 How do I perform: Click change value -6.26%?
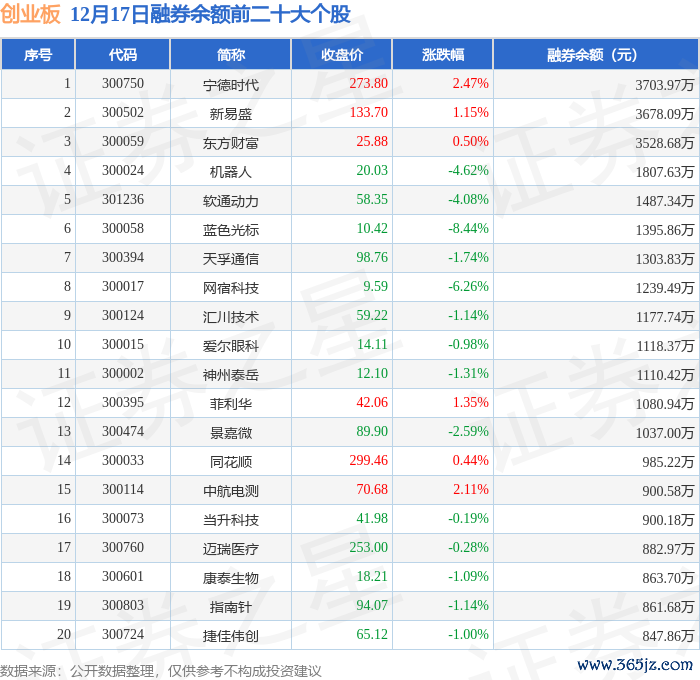coord(468,287)
